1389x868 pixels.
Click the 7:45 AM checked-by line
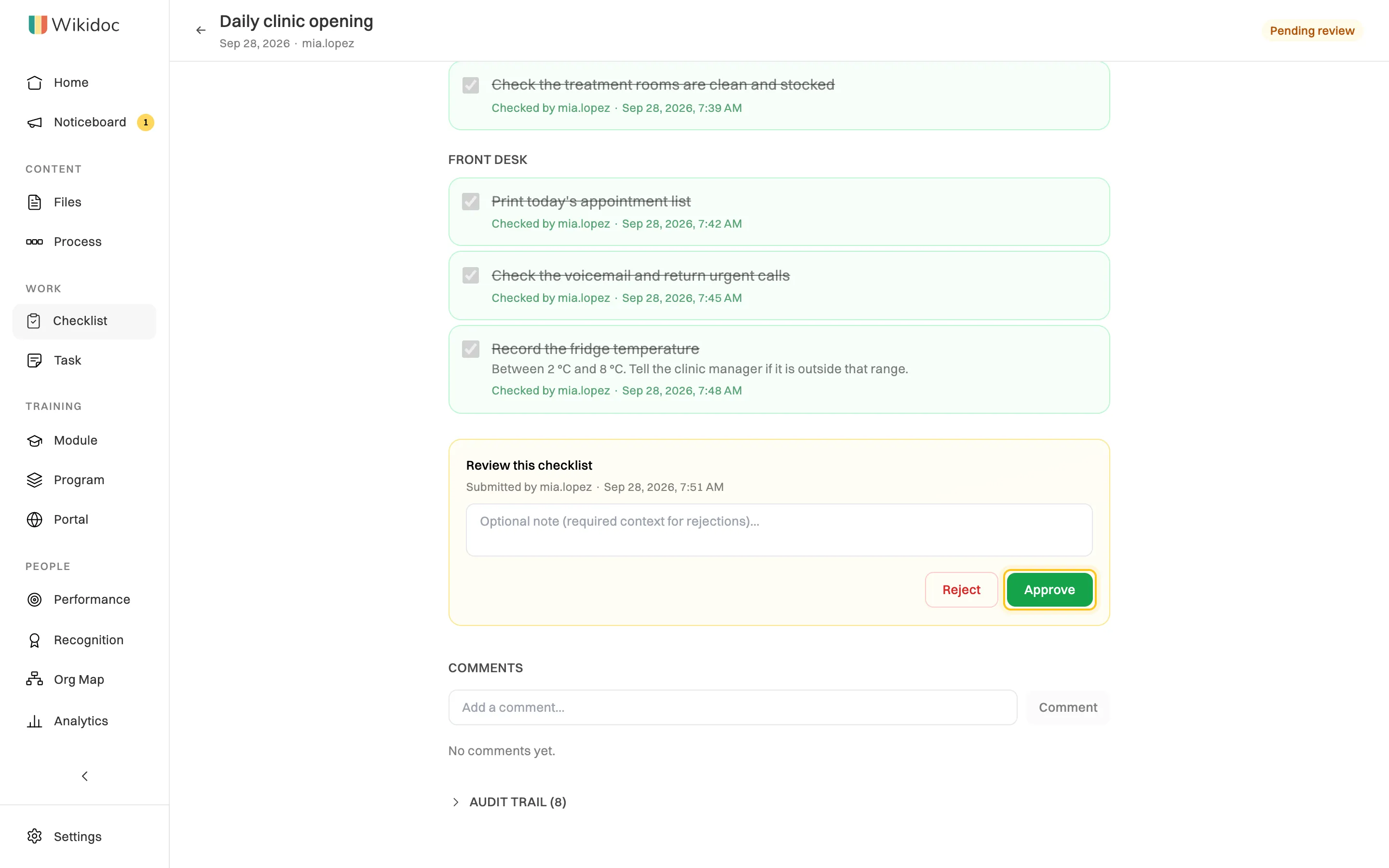616,298
